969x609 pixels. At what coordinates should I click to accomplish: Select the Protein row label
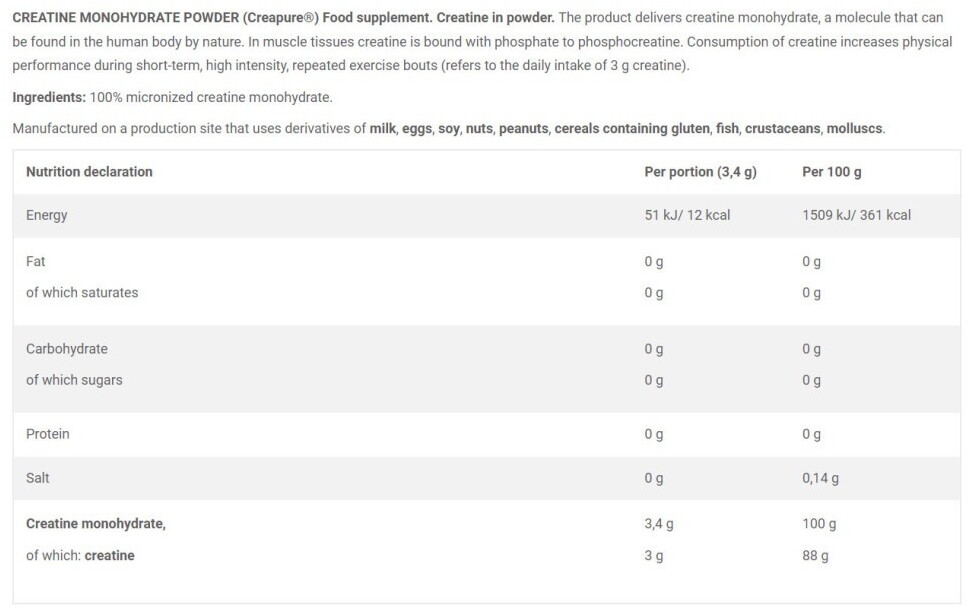click(x=48, y=434)
